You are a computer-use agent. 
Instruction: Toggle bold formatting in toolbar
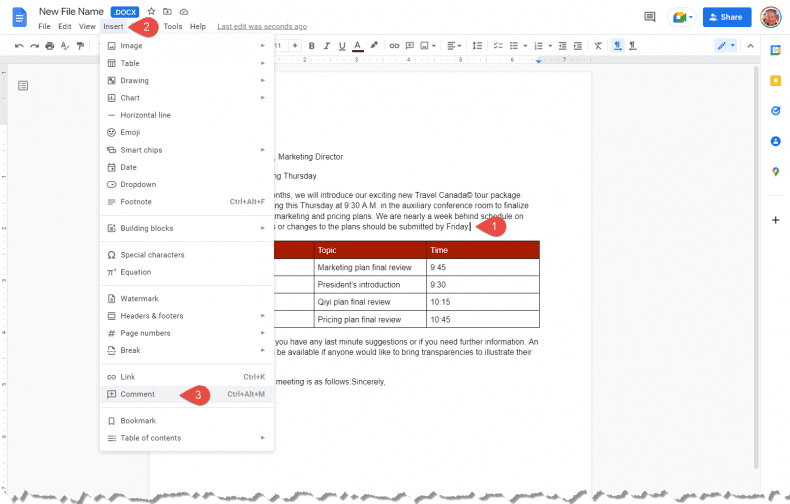tap(312, 46)
